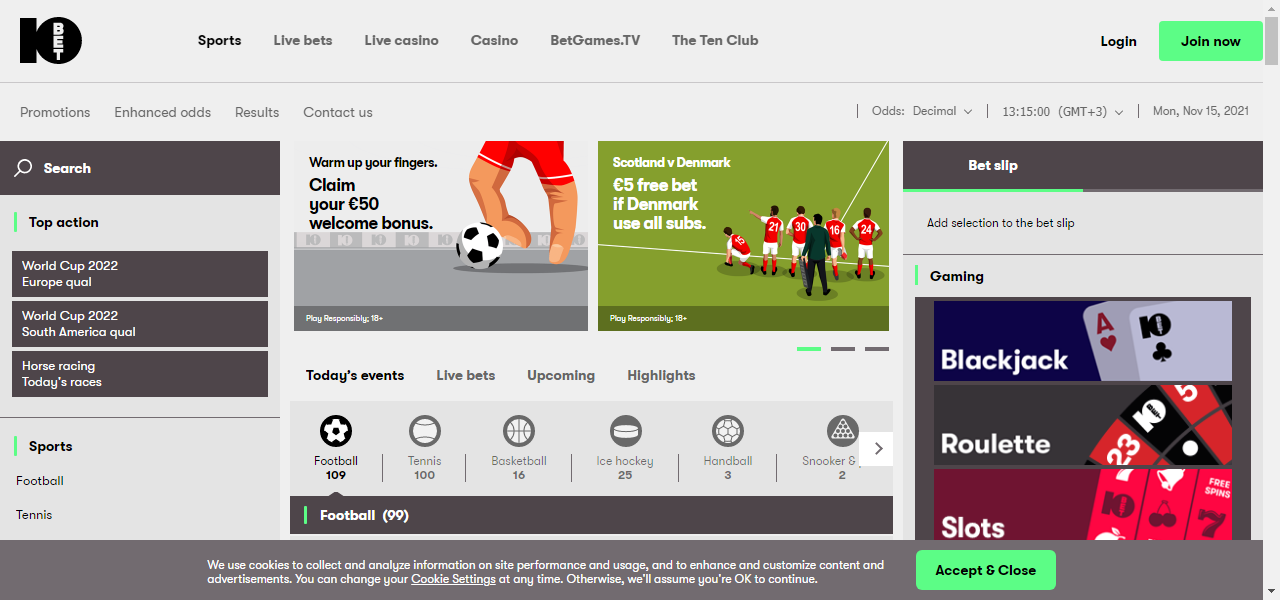The image size is (1280, 600).
Task: Click the Join now button
Action: [1211, 41]
